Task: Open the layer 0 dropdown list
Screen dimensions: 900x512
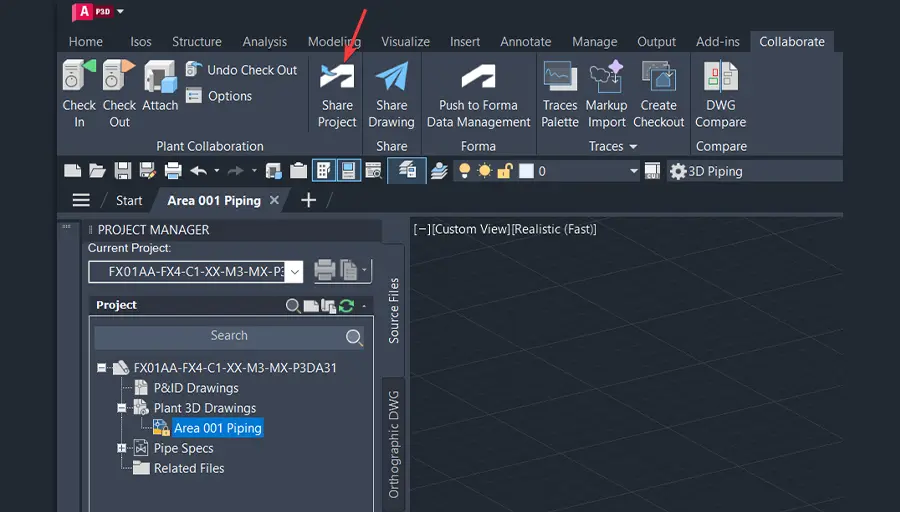Action: point(634,170)
